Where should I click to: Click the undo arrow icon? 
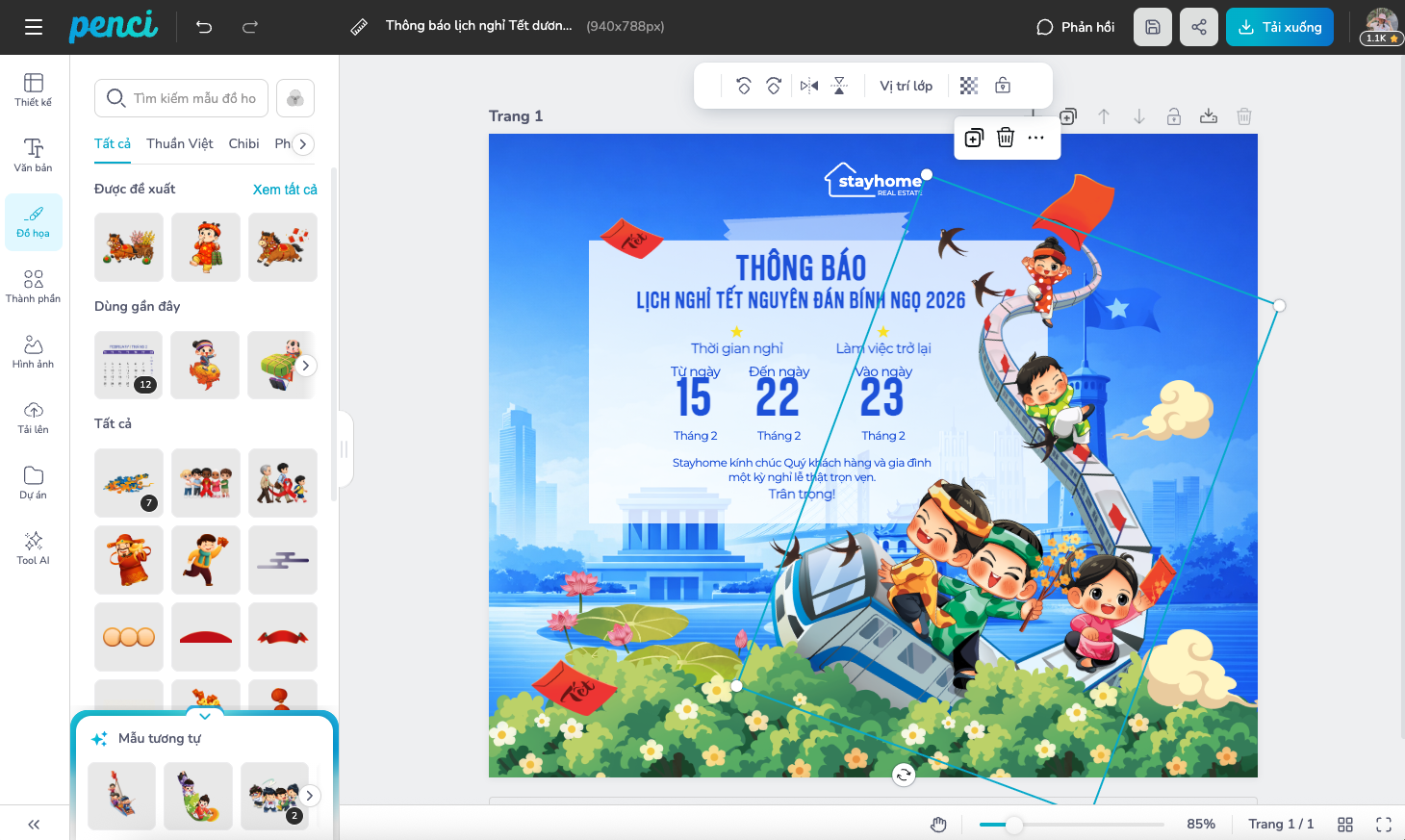(x=204, y=27)
